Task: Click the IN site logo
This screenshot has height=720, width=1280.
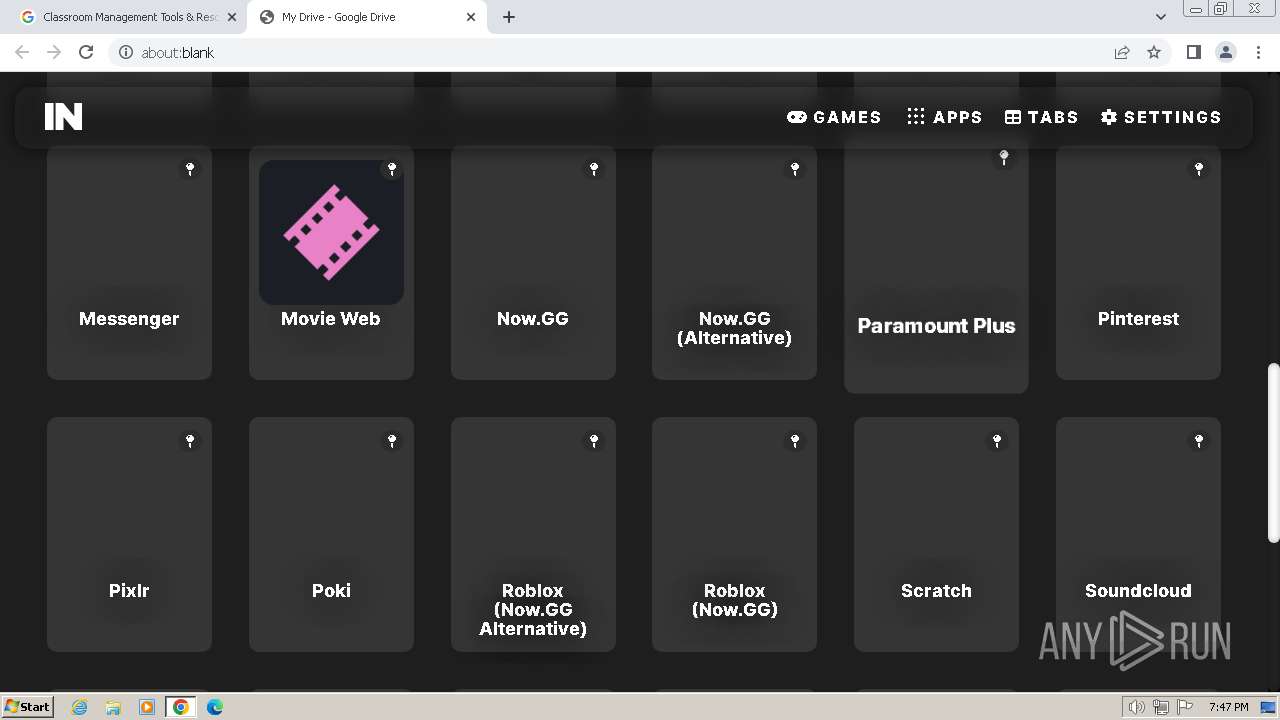Action: tap(63, 117)
